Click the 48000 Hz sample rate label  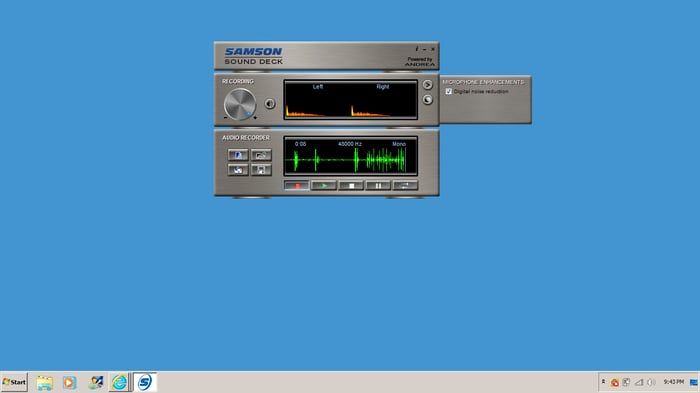(x=350, y=144)
